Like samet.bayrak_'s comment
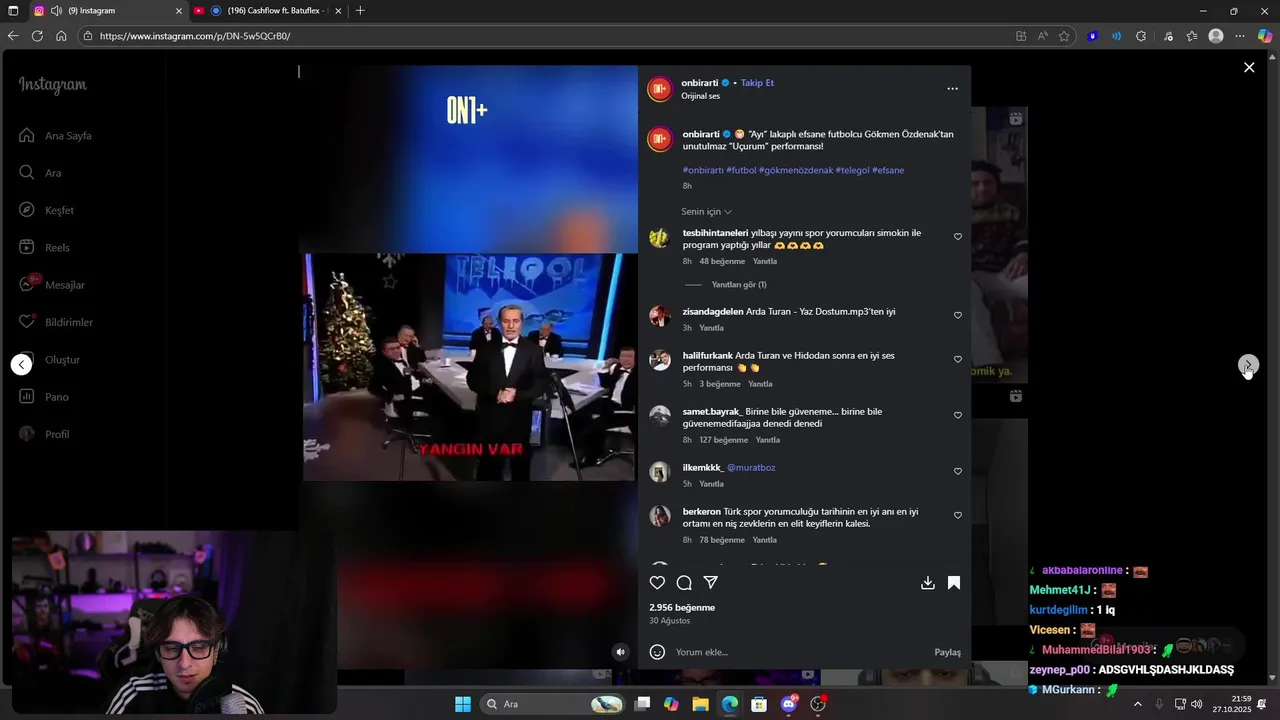The width and height of the screenshot is (1280, 720). (958, 415)
